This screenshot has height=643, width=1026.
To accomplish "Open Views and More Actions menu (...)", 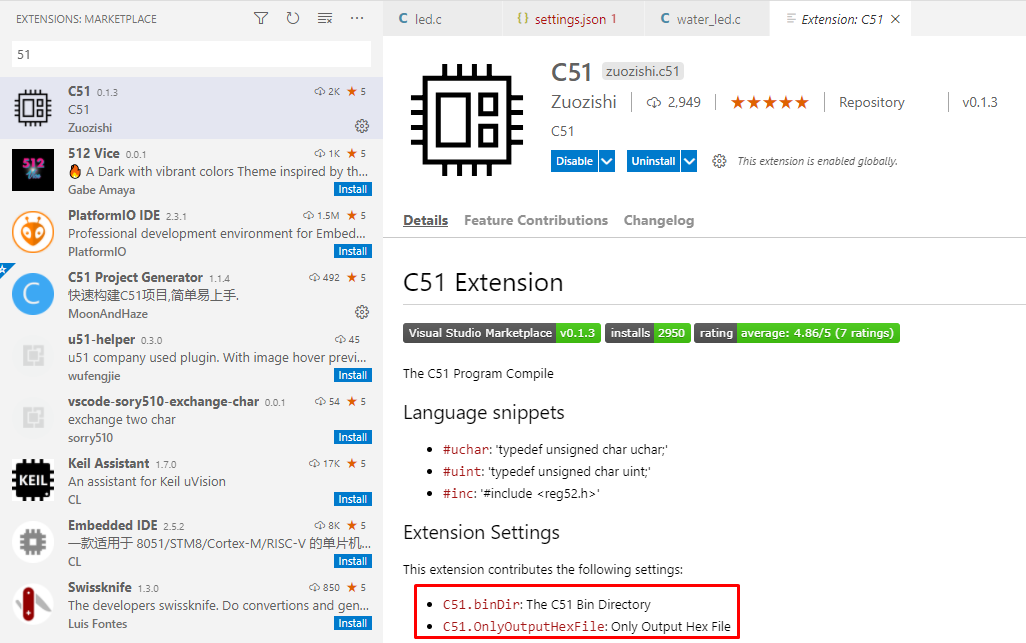I will point(356,18).
